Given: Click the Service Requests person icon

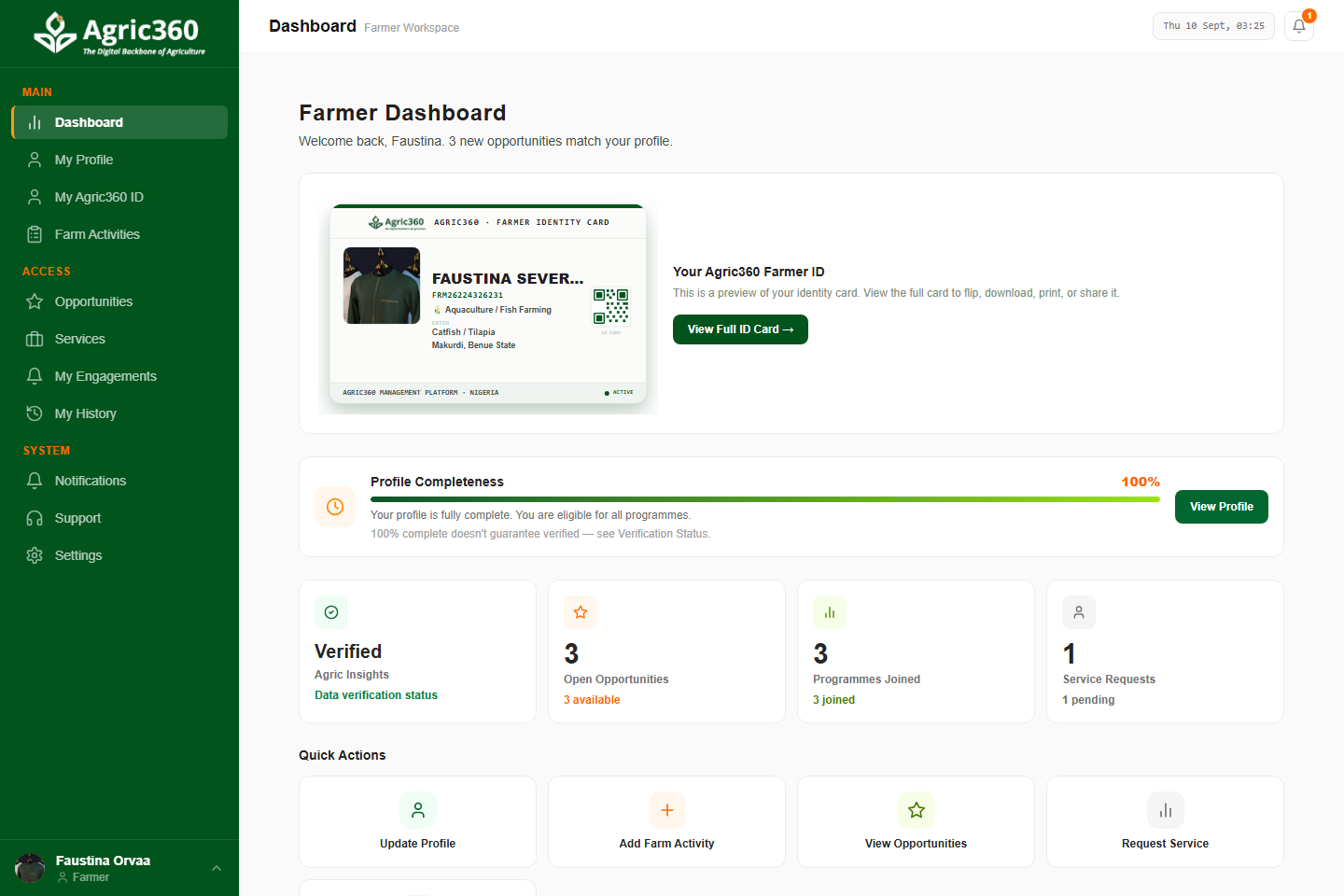Looking at the screenshot, I should pyautogui.click(x=1079, y=612).
